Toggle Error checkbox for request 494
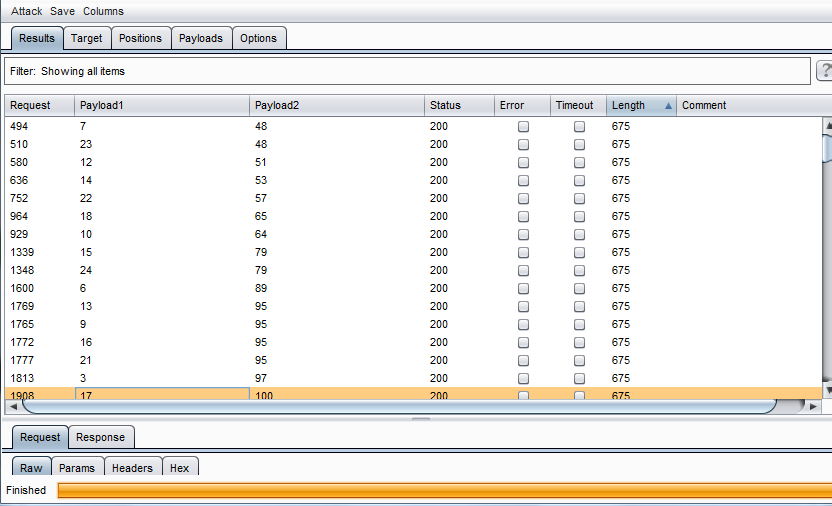 click(x=523, y=126)
